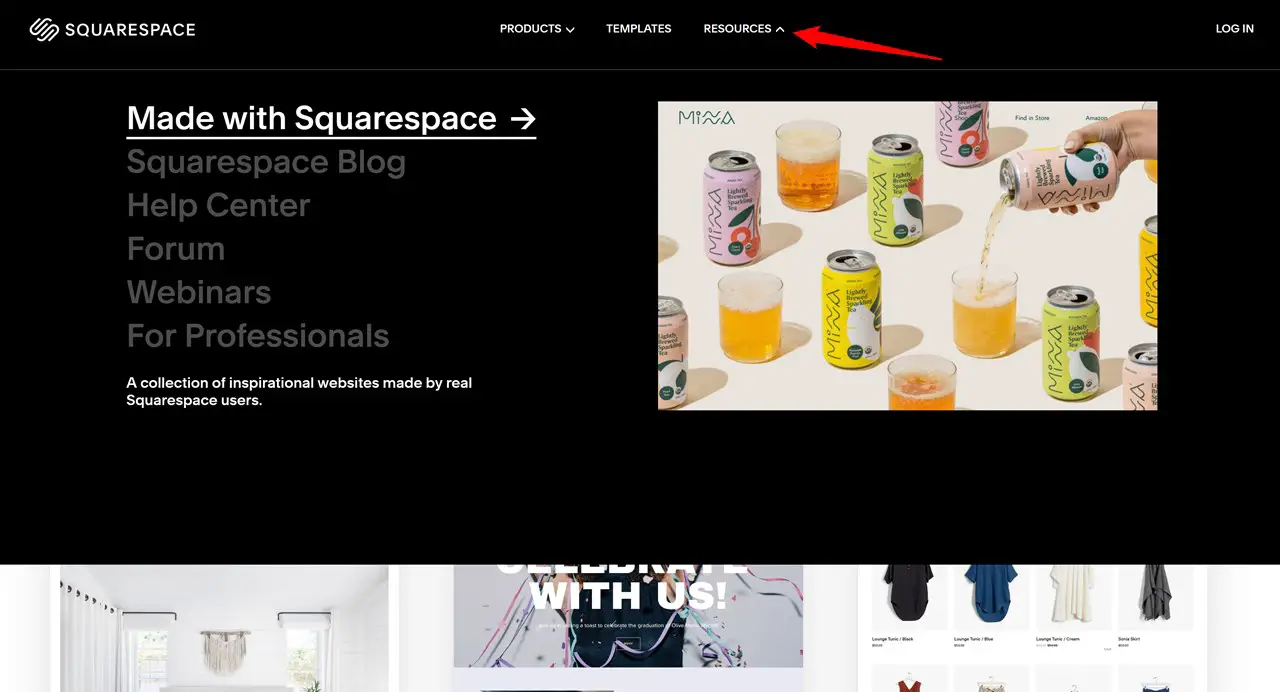Select Webinars in Resources menu
This screenshot has height=692, width=1280.
[199, 292]
